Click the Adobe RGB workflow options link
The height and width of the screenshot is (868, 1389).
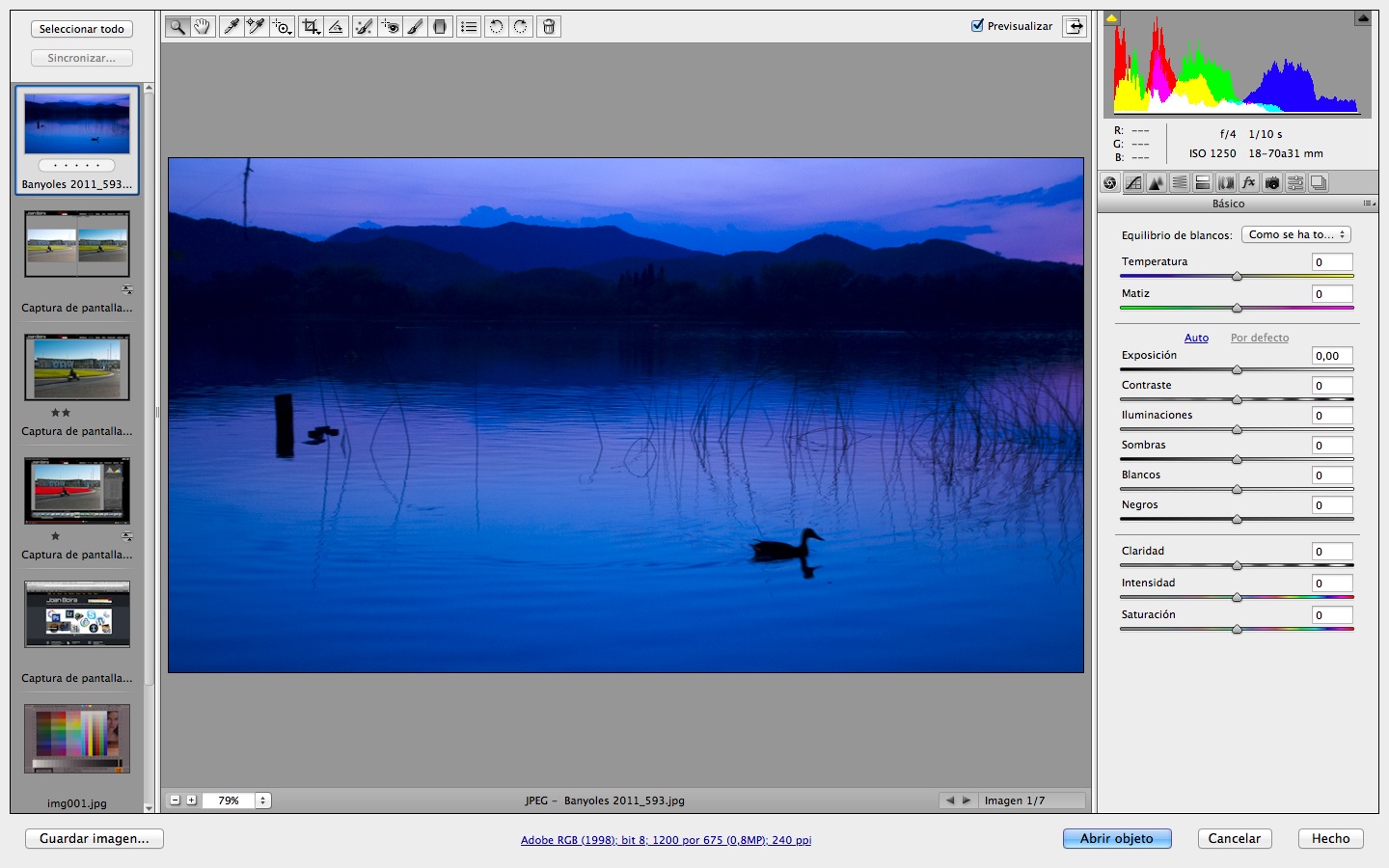point(666,840)
